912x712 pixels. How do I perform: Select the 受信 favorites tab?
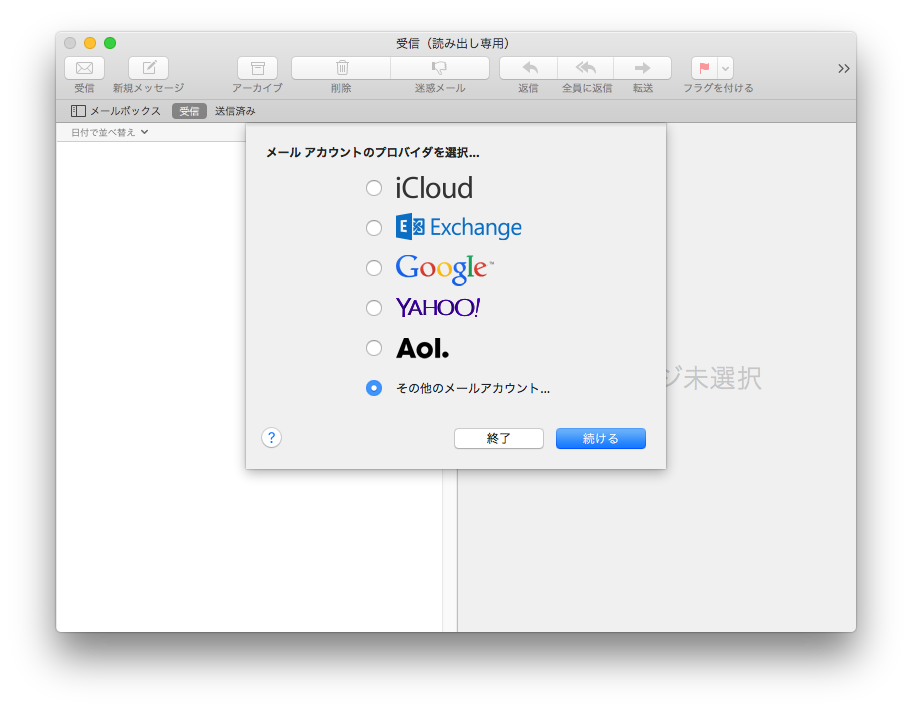(189, 111)
